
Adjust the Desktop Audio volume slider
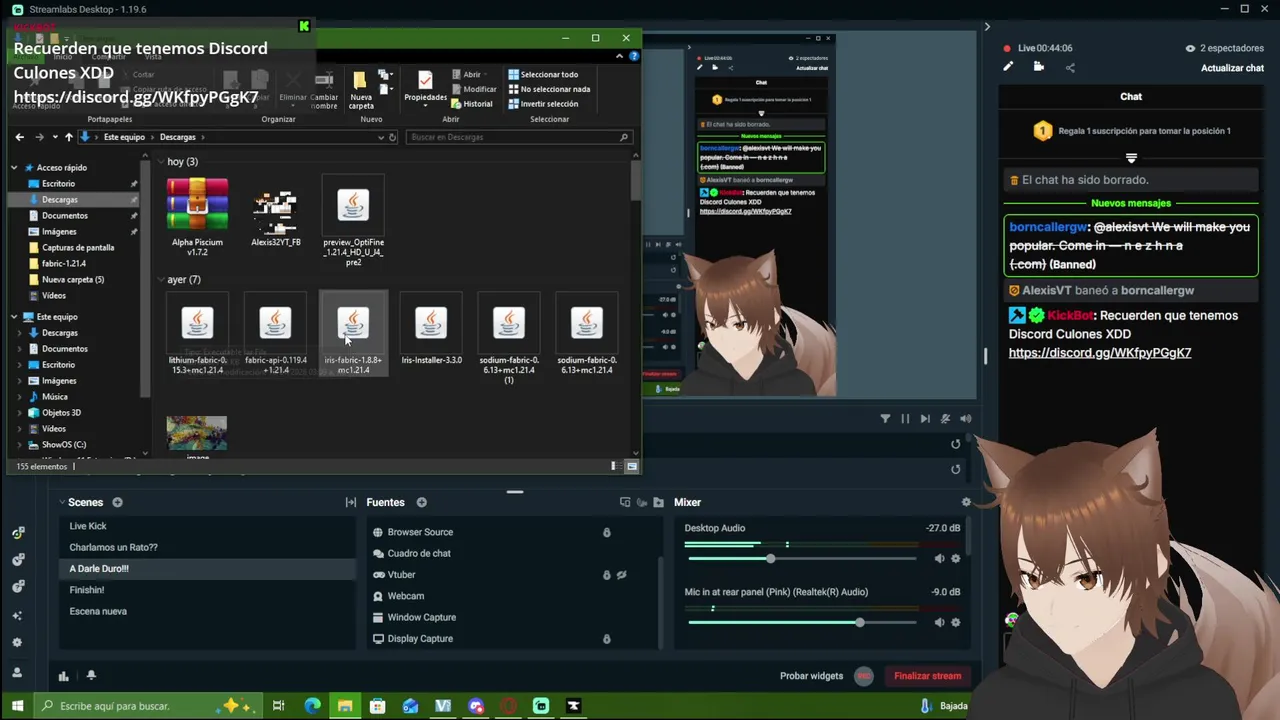(x=802, y=558)
